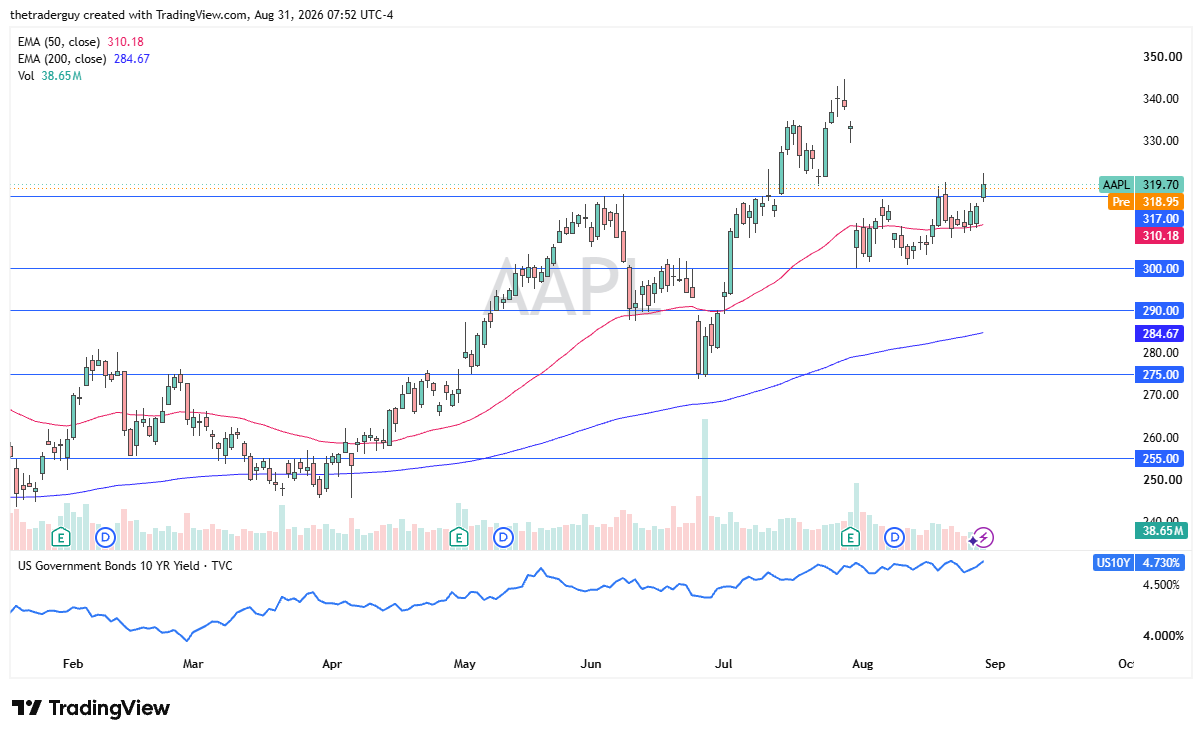The image size is (1202, 738).
Task: Click the AAPL ticker price tag
Action: pos(1115,184)
